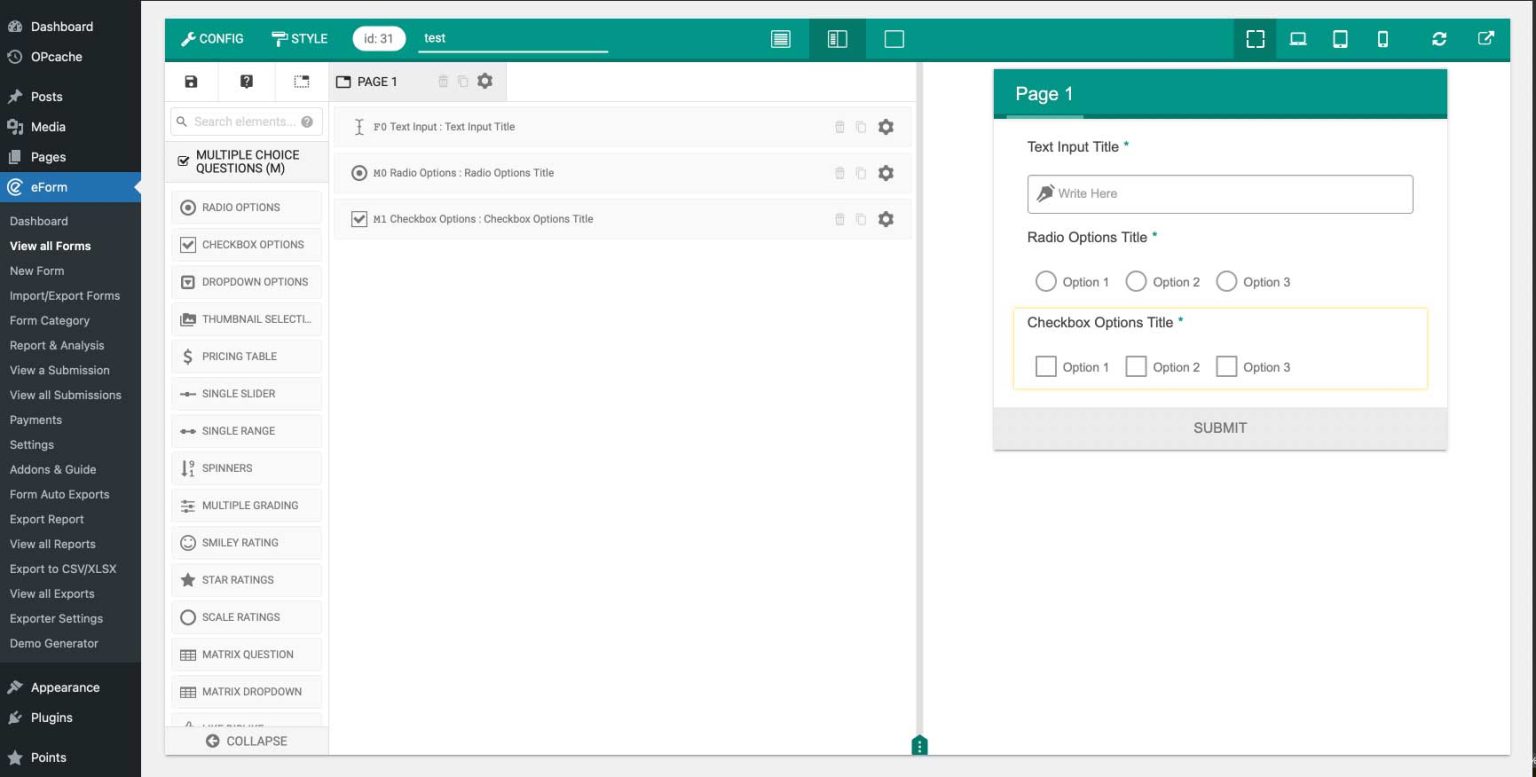Click the save disk icon
This screenshot has width=1536, height=777.
[191, 82]
